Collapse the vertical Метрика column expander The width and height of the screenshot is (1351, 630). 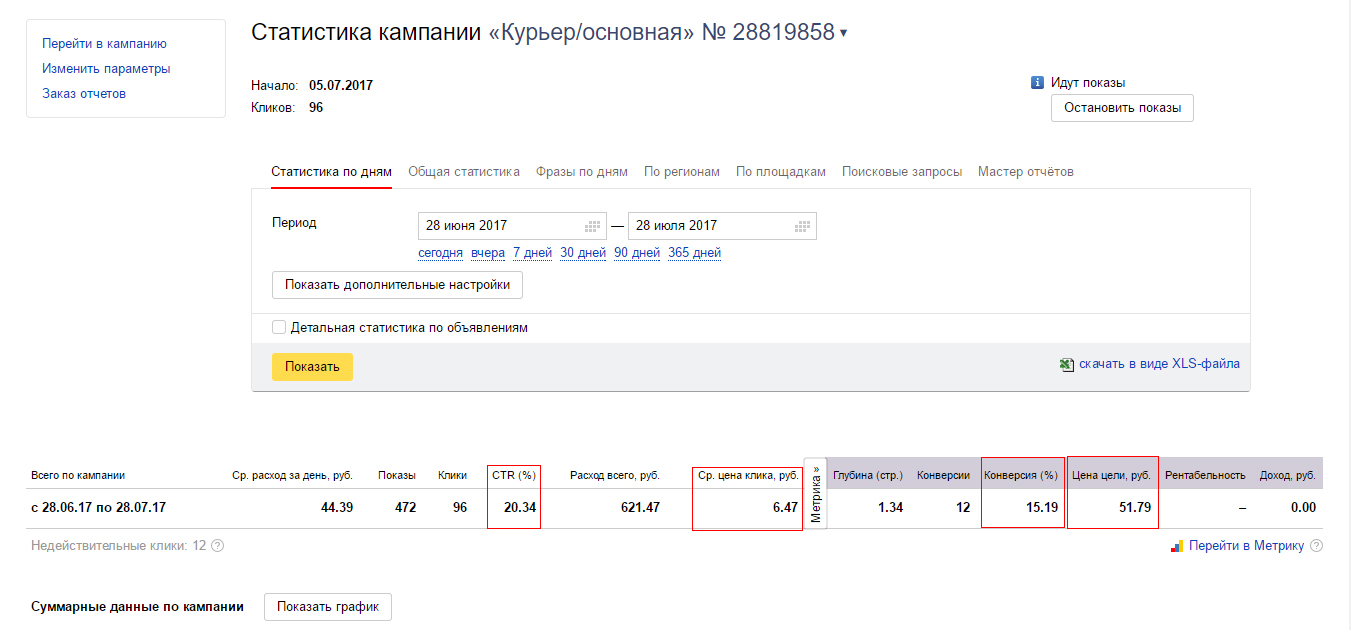tap(816, 494)
